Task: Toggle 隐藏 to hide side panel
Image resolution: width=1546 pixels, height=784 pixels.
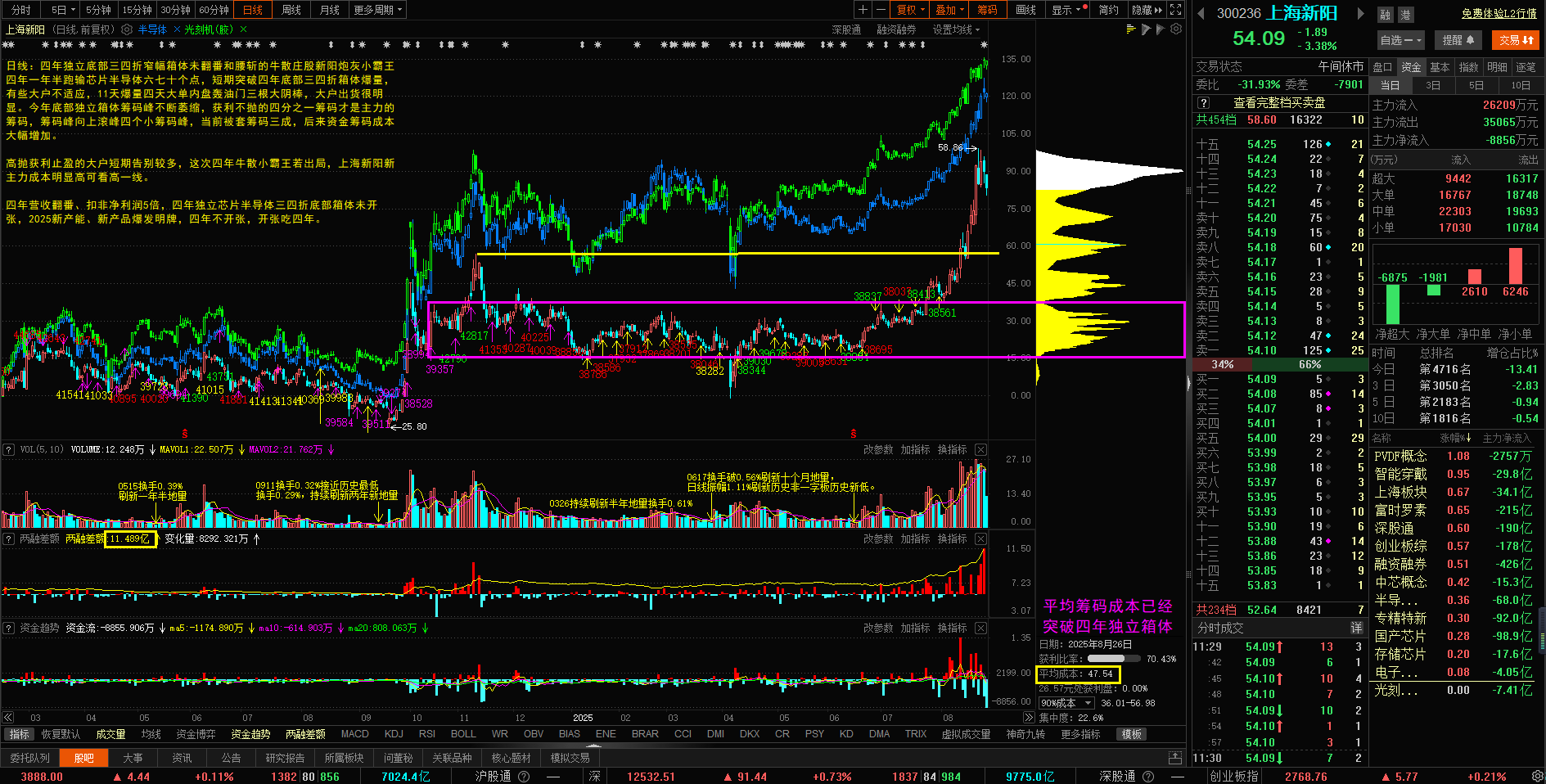Action: pyautogui.click(x=1147, y=10)
